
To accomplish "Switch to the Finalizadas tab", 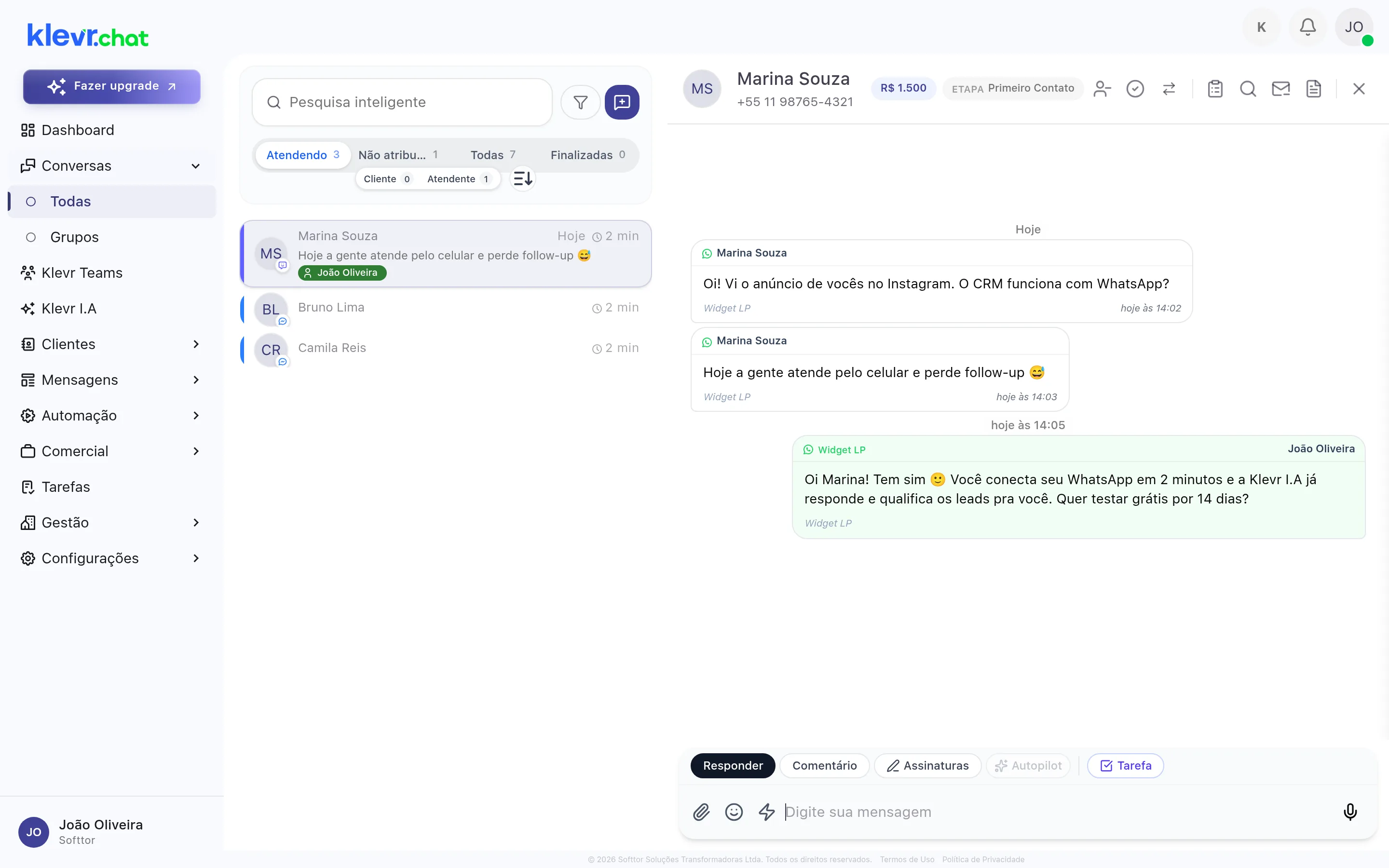I will tap(588, 155).
